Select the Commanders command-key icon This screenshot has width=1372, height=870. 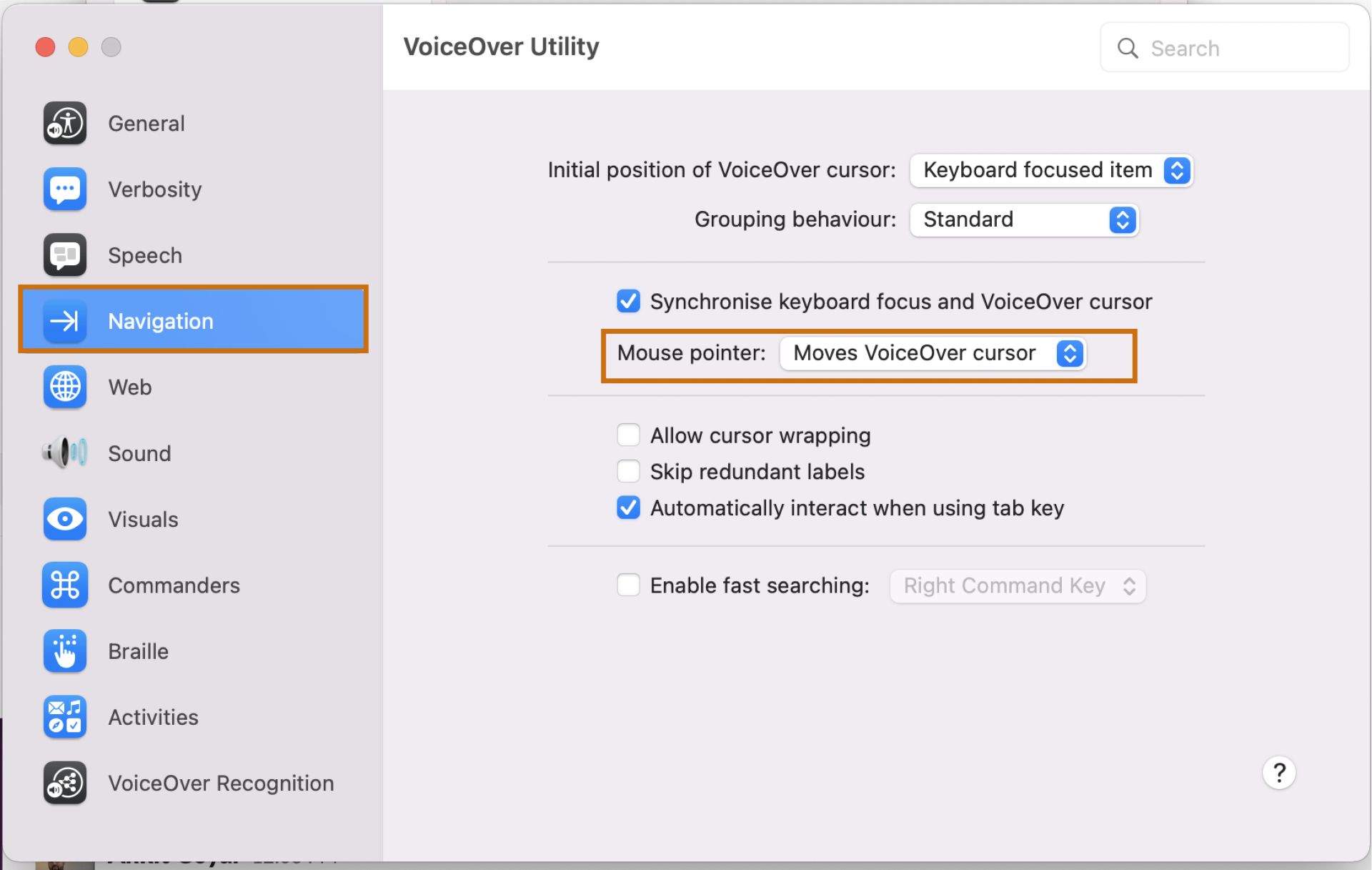[x=64, y=585]
